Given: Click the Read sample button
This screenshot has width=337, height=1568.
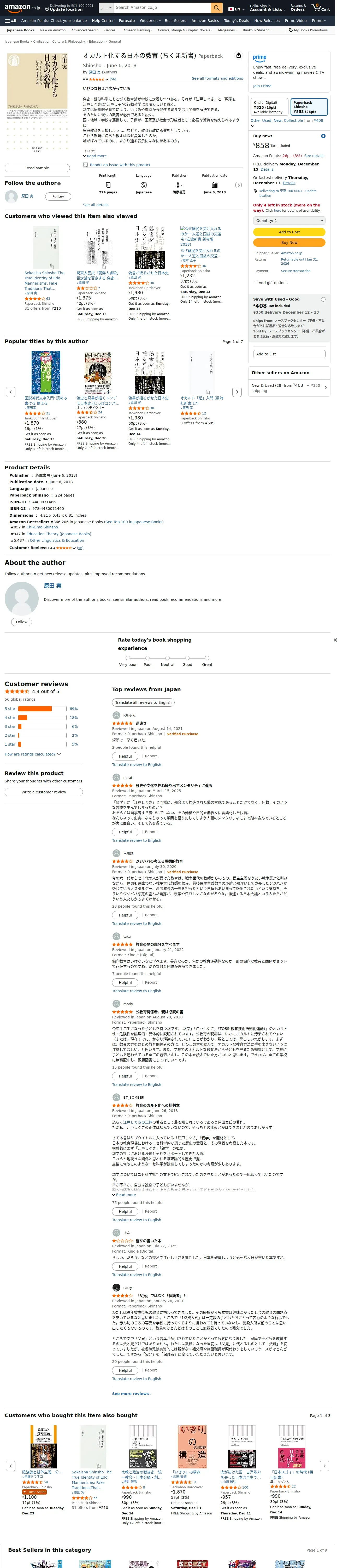Looking at the screenshot, I should coord(37,168).
